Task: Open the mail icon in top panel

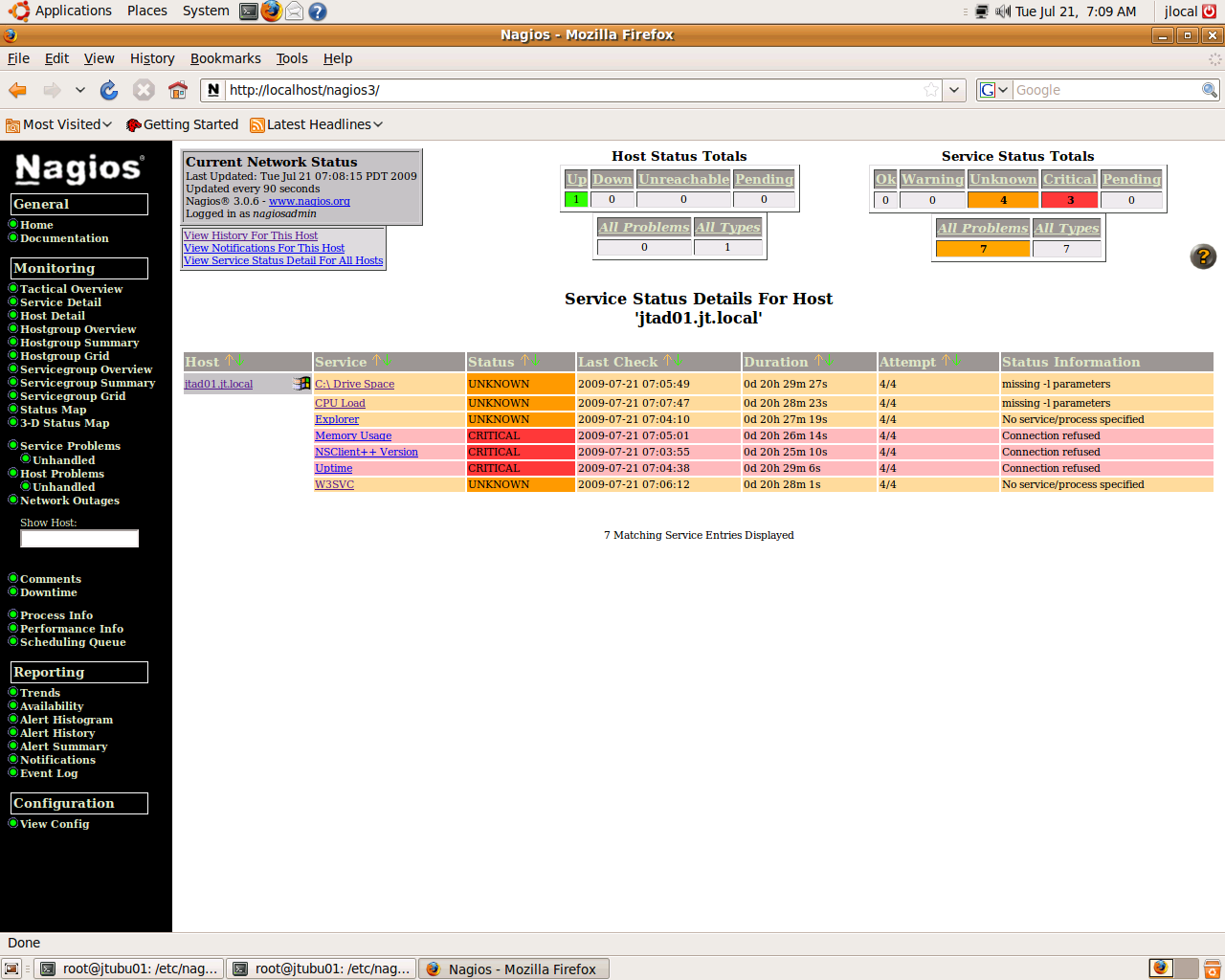Action: point(295,11)
